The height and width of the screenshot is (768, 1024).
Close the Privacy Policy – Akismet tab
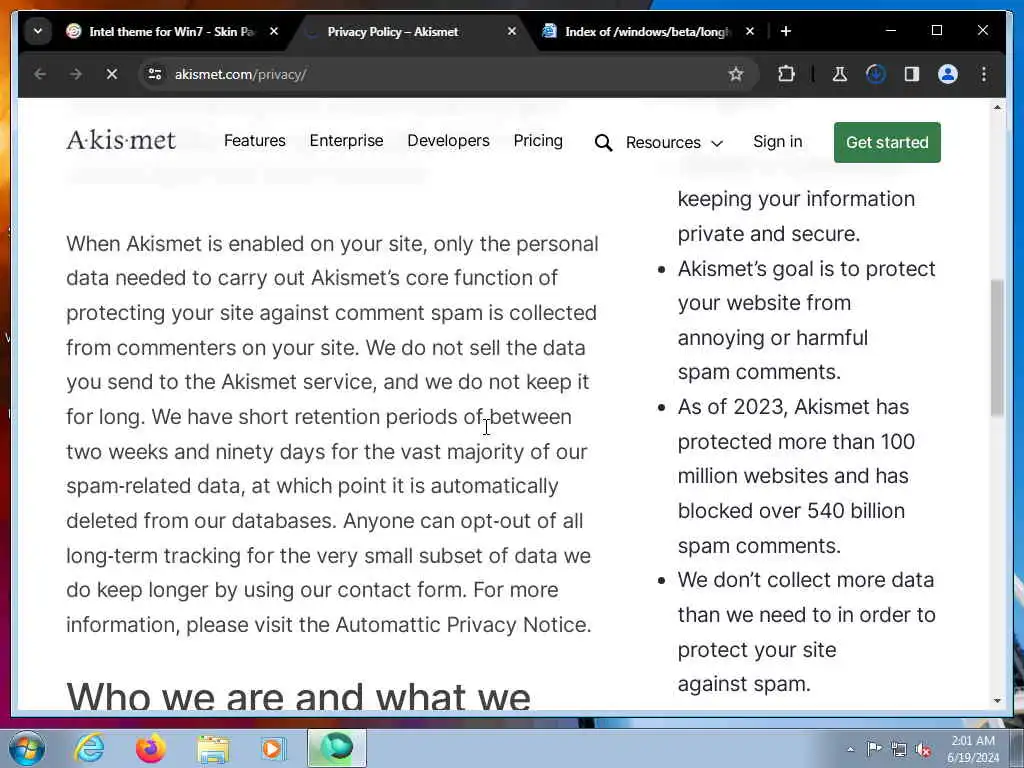(512, 31)
